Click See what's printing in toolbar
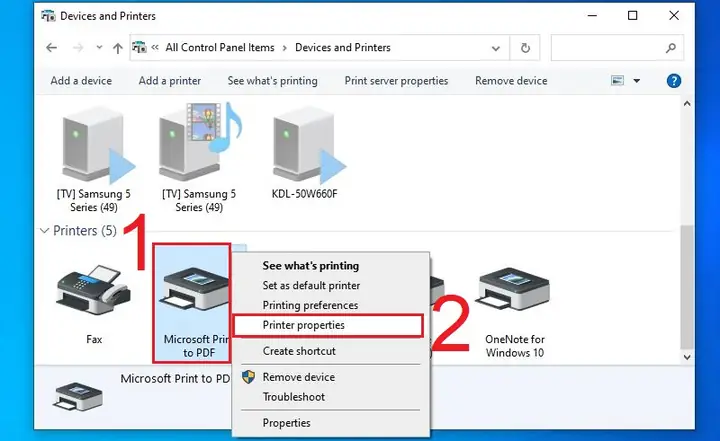This screenshot has height=441, width=720. pyautogui.click(x=272, y=81)
